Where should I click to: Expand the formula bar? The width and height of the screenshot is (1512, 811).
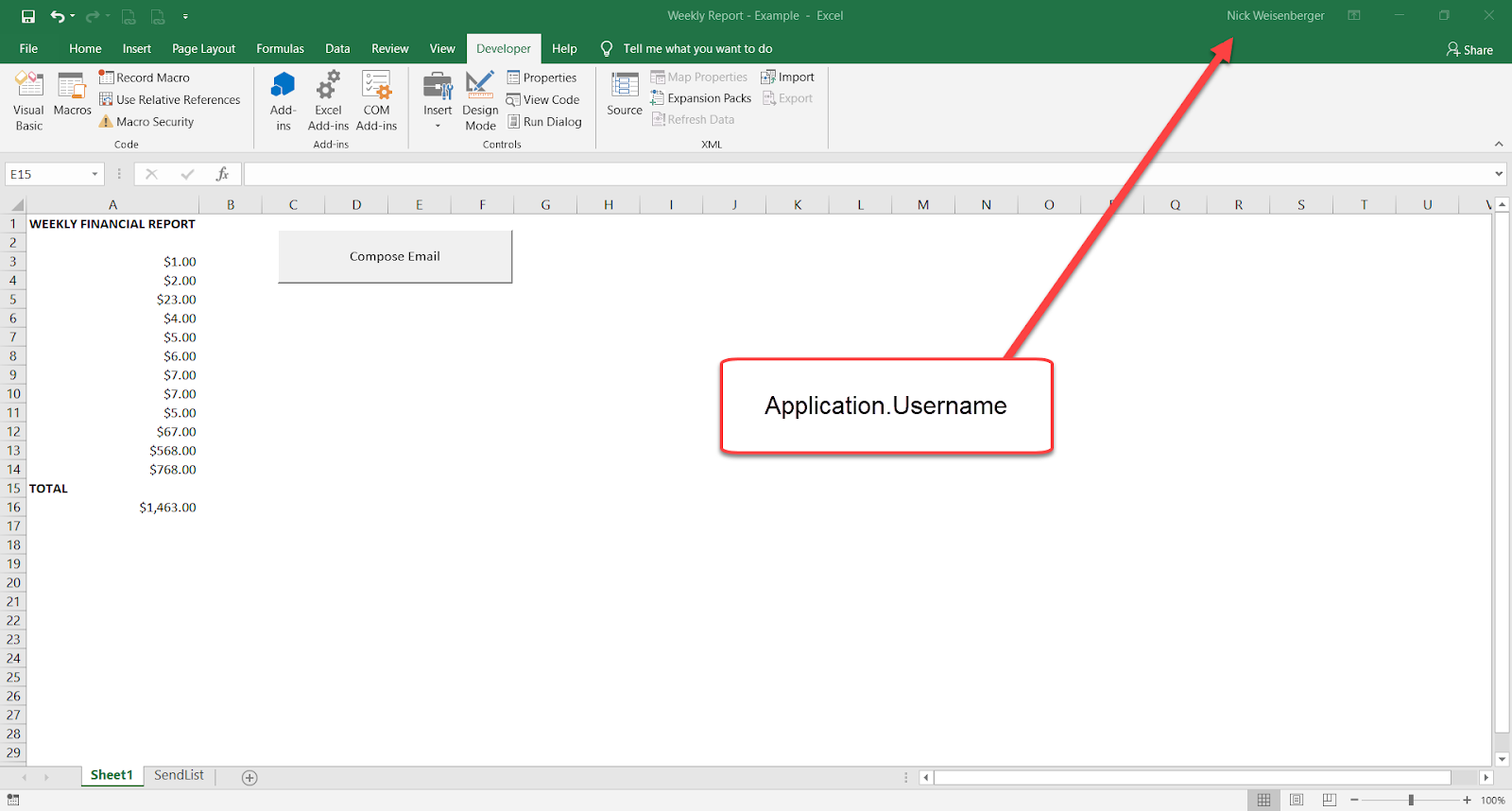pos(1499,174)
